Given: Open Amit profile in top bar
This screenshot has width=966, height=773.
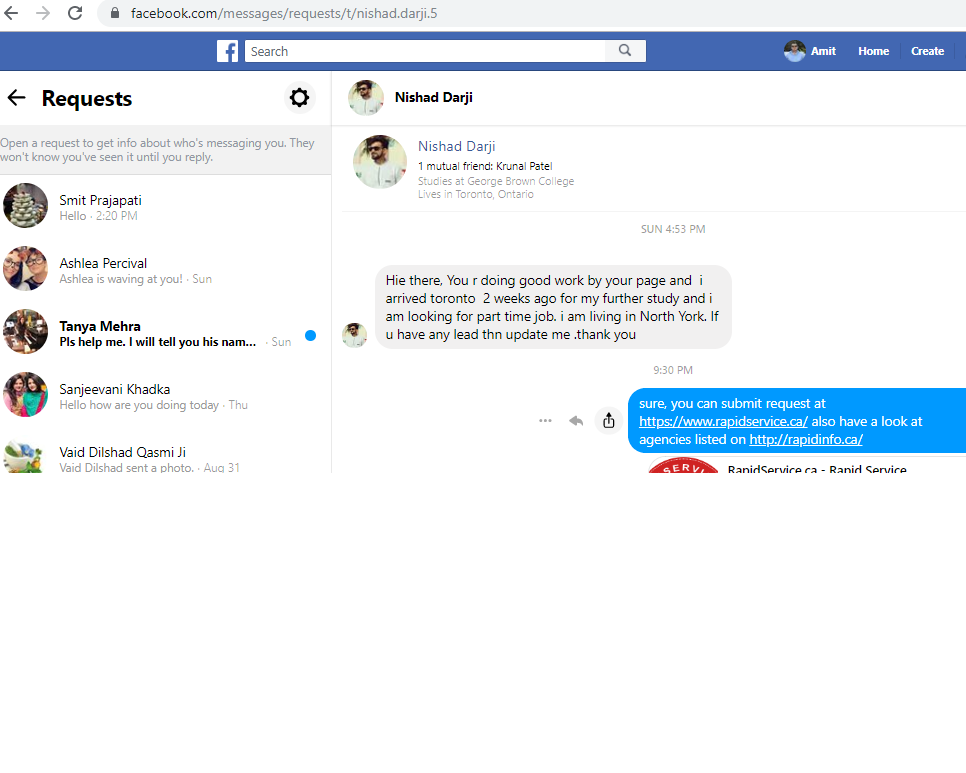Looking at the screenshot, I should 811,51.
